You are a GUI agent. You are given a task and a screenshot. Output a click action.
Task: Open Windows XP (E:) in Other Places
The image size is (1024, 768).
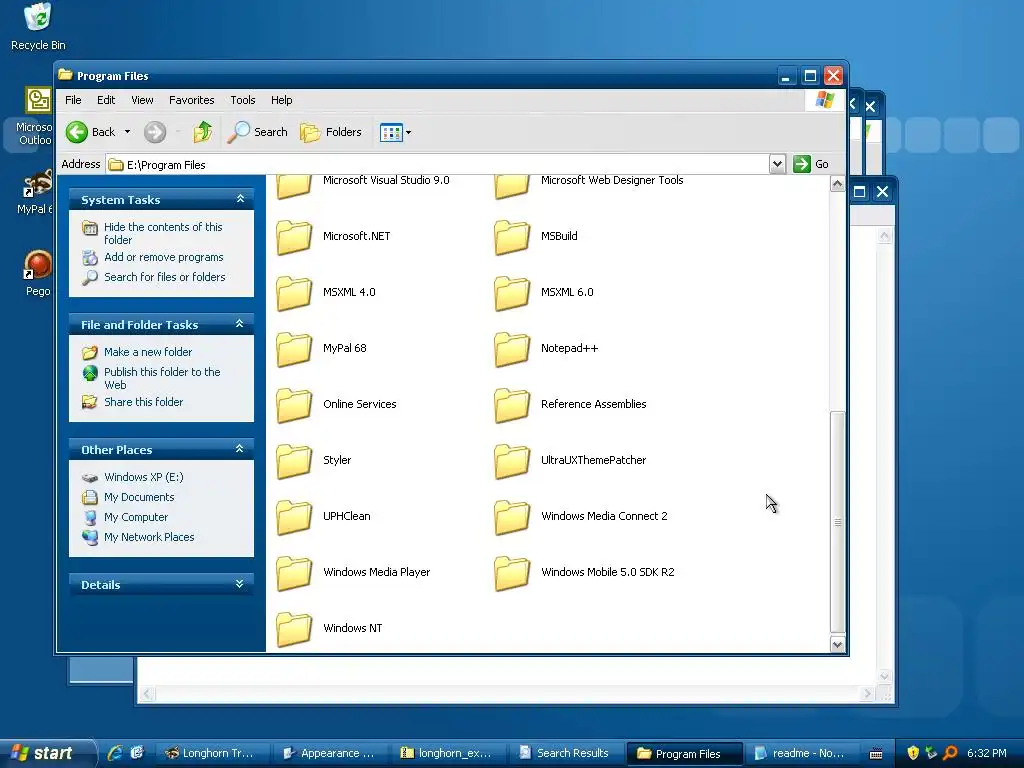click(144, 477)
